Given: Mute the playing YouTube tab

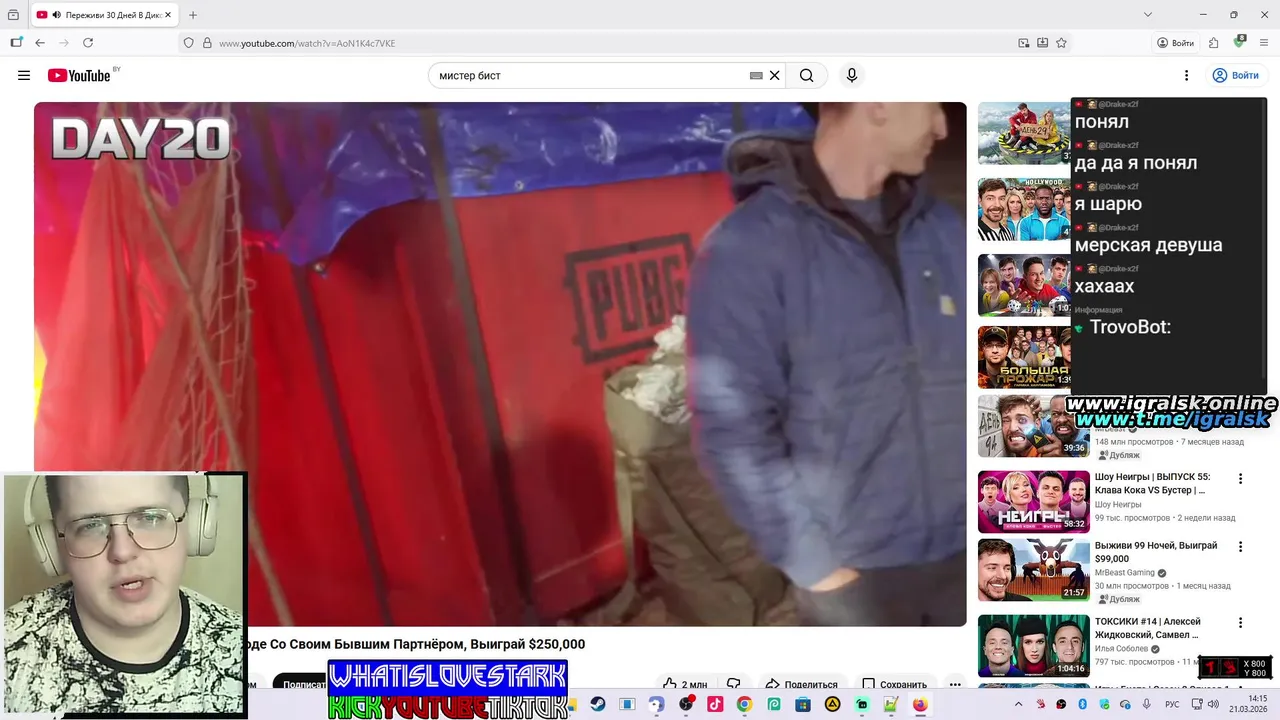Looking at the screenshot, I should 56,15.
